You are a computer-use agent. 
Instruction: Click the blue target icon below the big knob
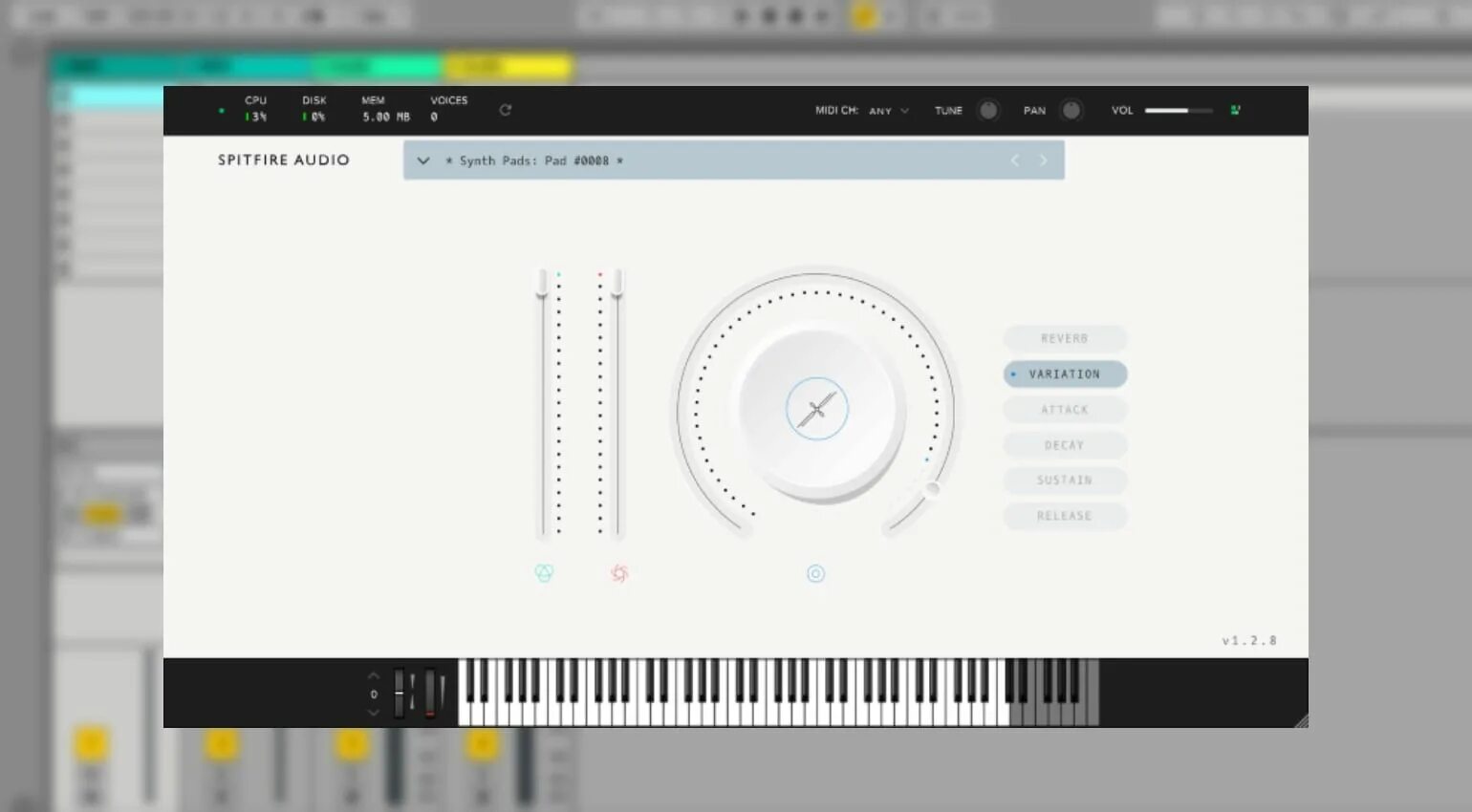tap(815, 573)
